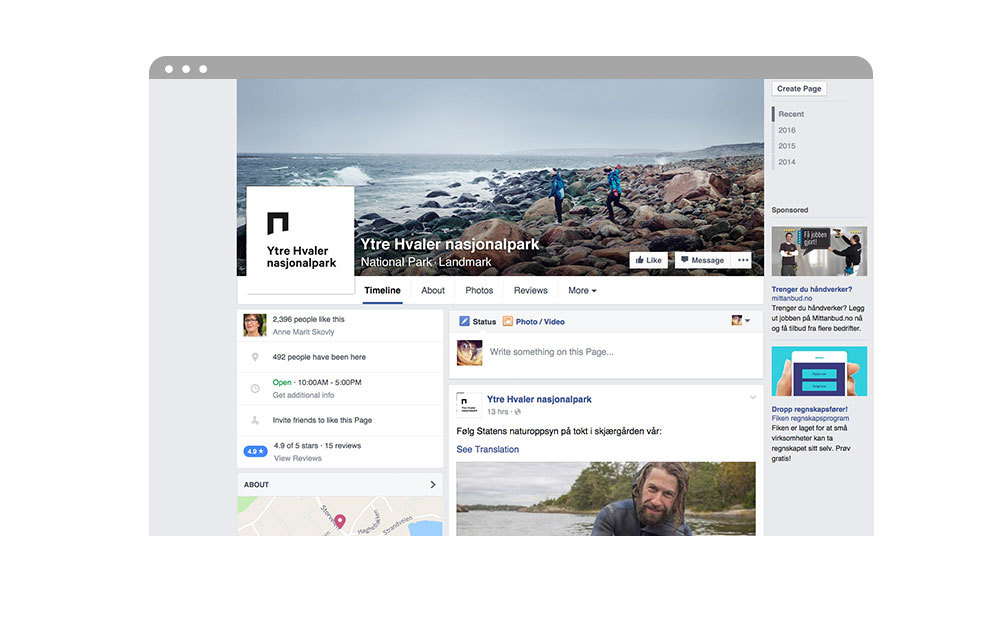Click the red map pin marker
This screenshot has width=1000, height=624.
340,521
